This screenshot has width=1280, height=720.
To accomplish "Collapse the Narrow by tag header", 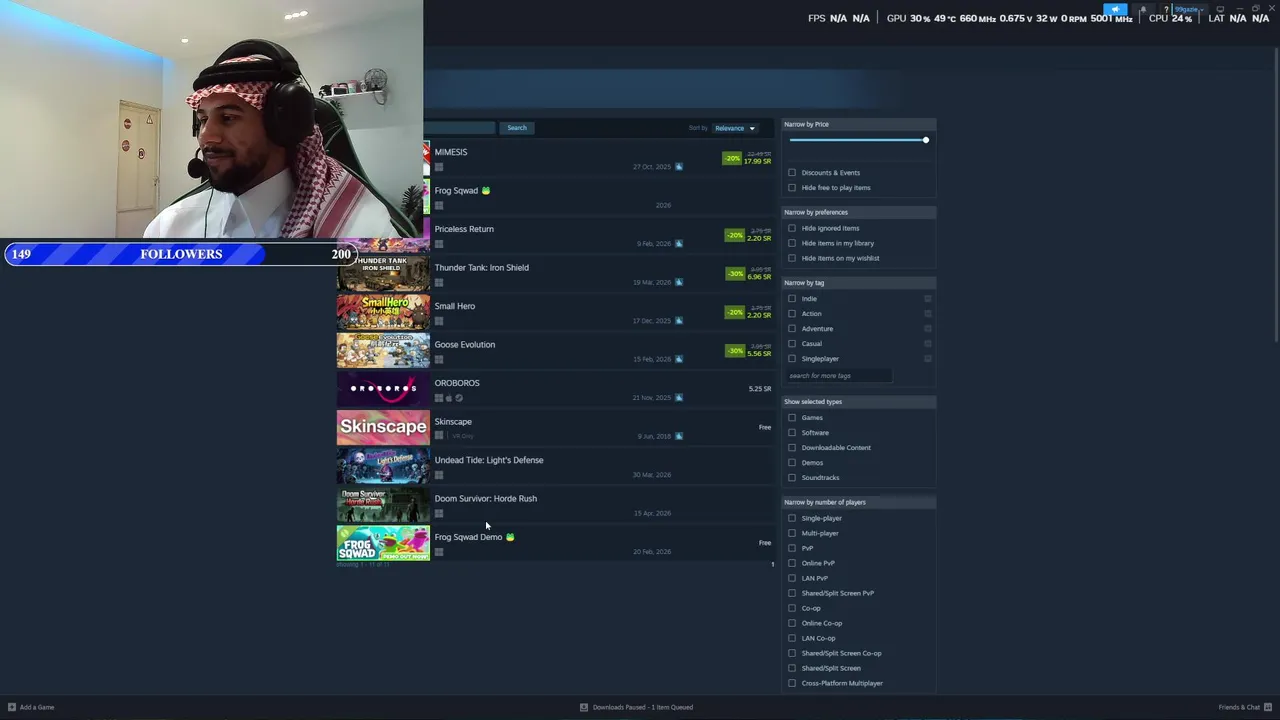I will (x=858, y=283).
